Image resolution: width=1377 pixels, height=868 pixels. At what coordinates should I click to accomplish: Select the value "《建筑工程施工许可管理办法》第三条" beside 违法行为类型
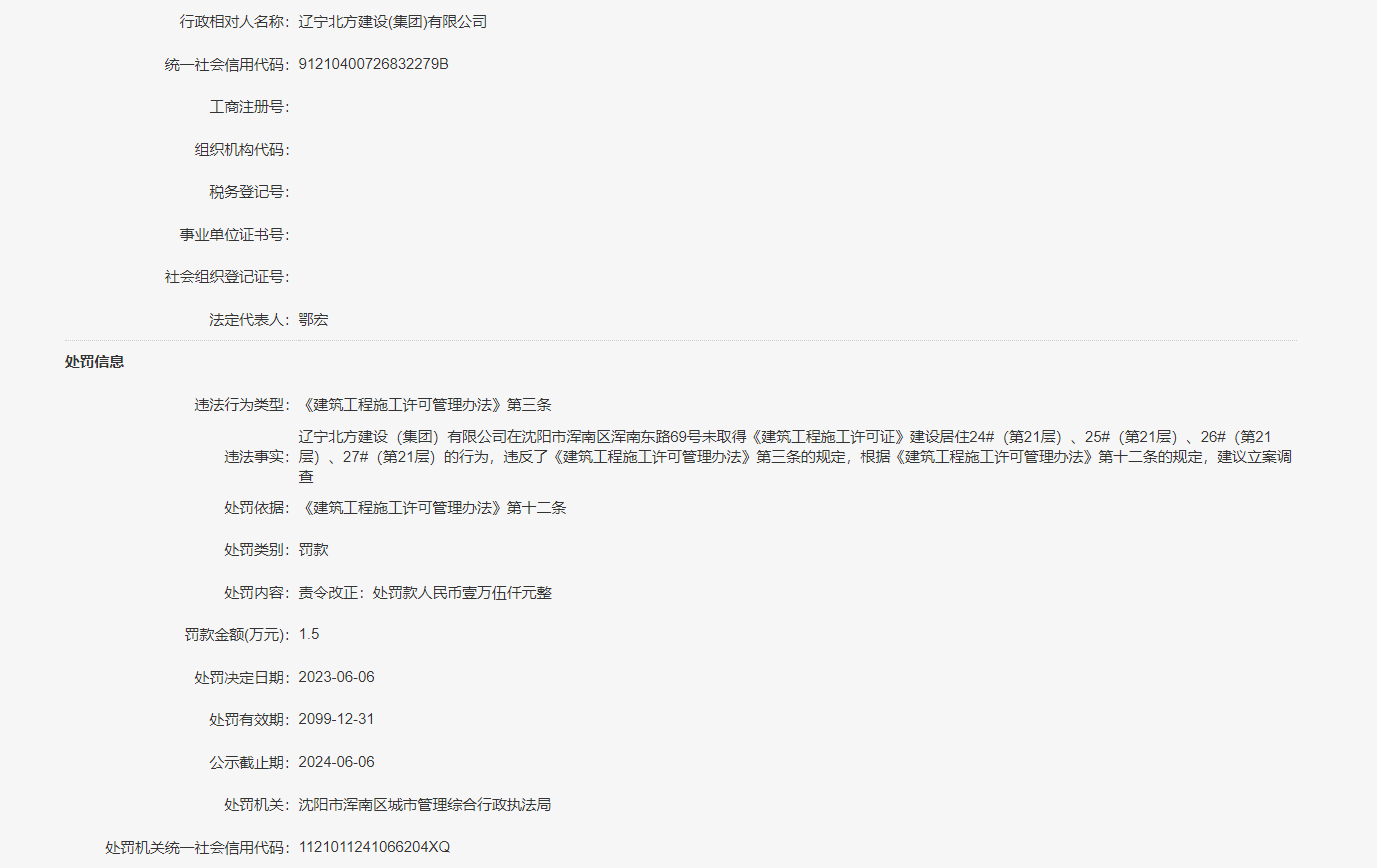(x=425, y=405)
